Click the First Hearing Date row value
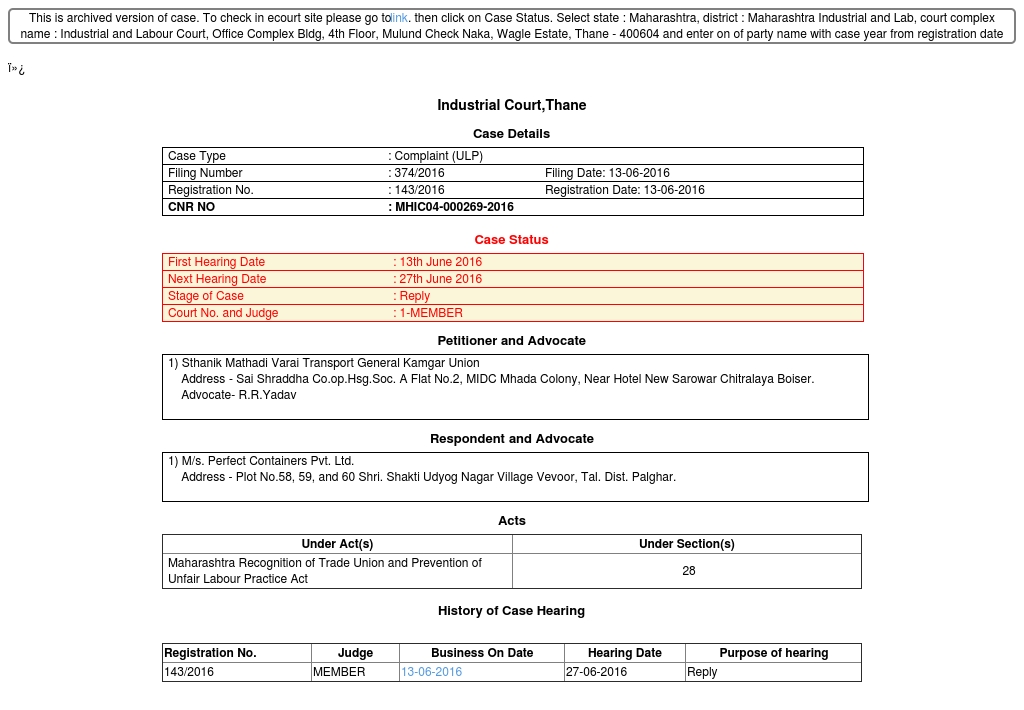 point(440,262)
